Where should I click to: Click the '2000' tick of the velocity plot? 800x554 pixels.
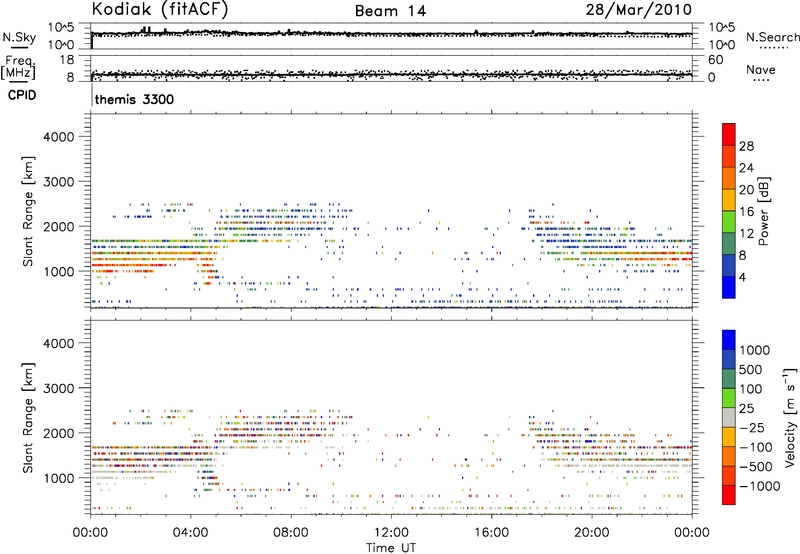click(x=59, y=433)
